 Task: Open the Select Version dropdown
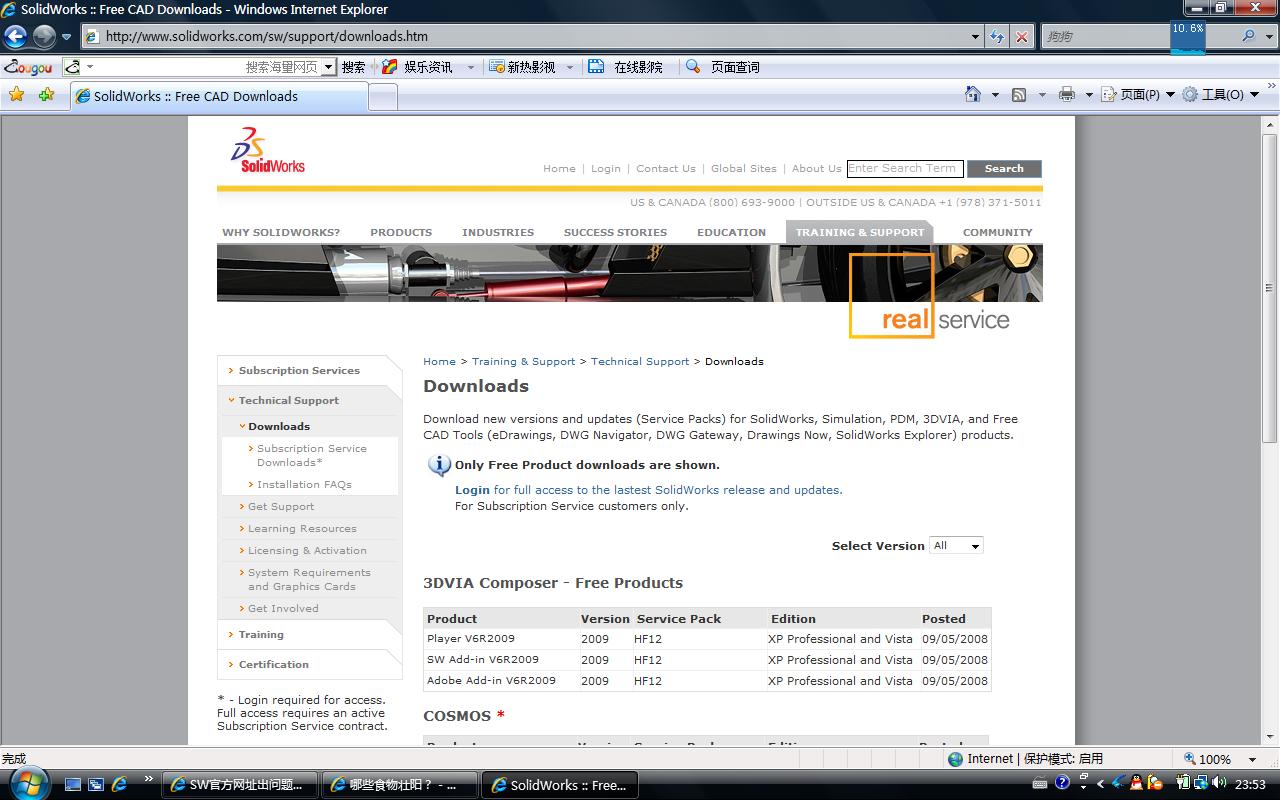pyautogui.click(x=956, y=545)
